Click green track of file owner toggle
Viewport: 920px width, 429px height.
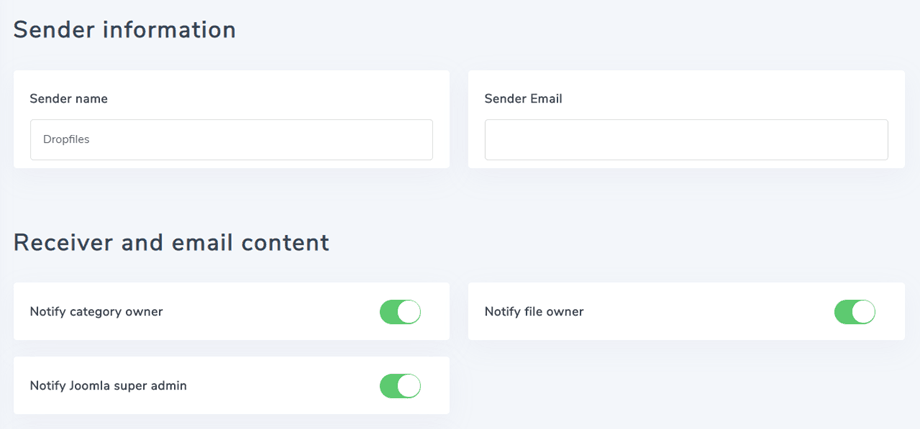click(843, 312)
